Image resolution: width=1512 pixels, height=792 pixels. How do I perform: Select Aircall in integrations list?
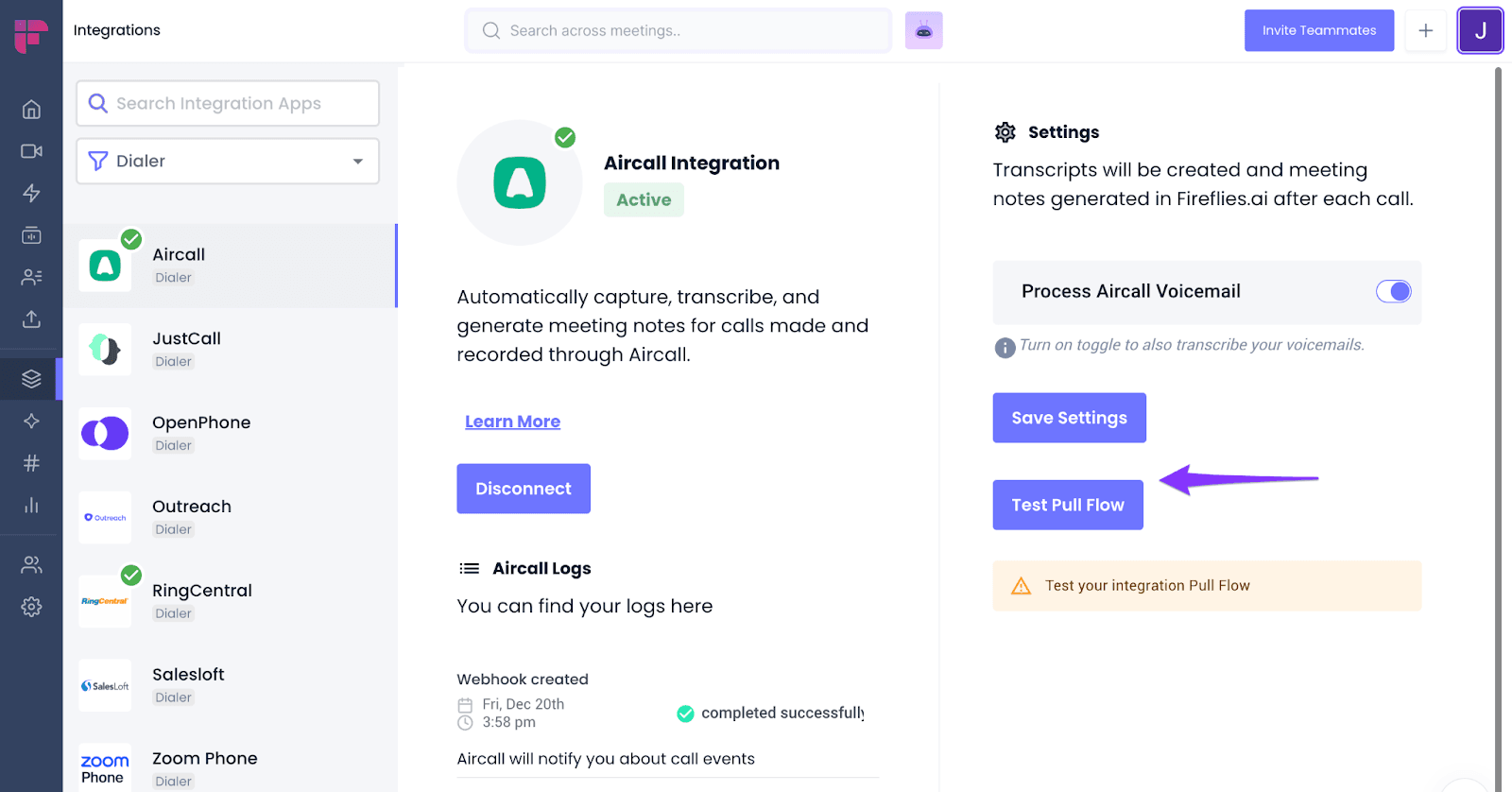pos(230,266)
